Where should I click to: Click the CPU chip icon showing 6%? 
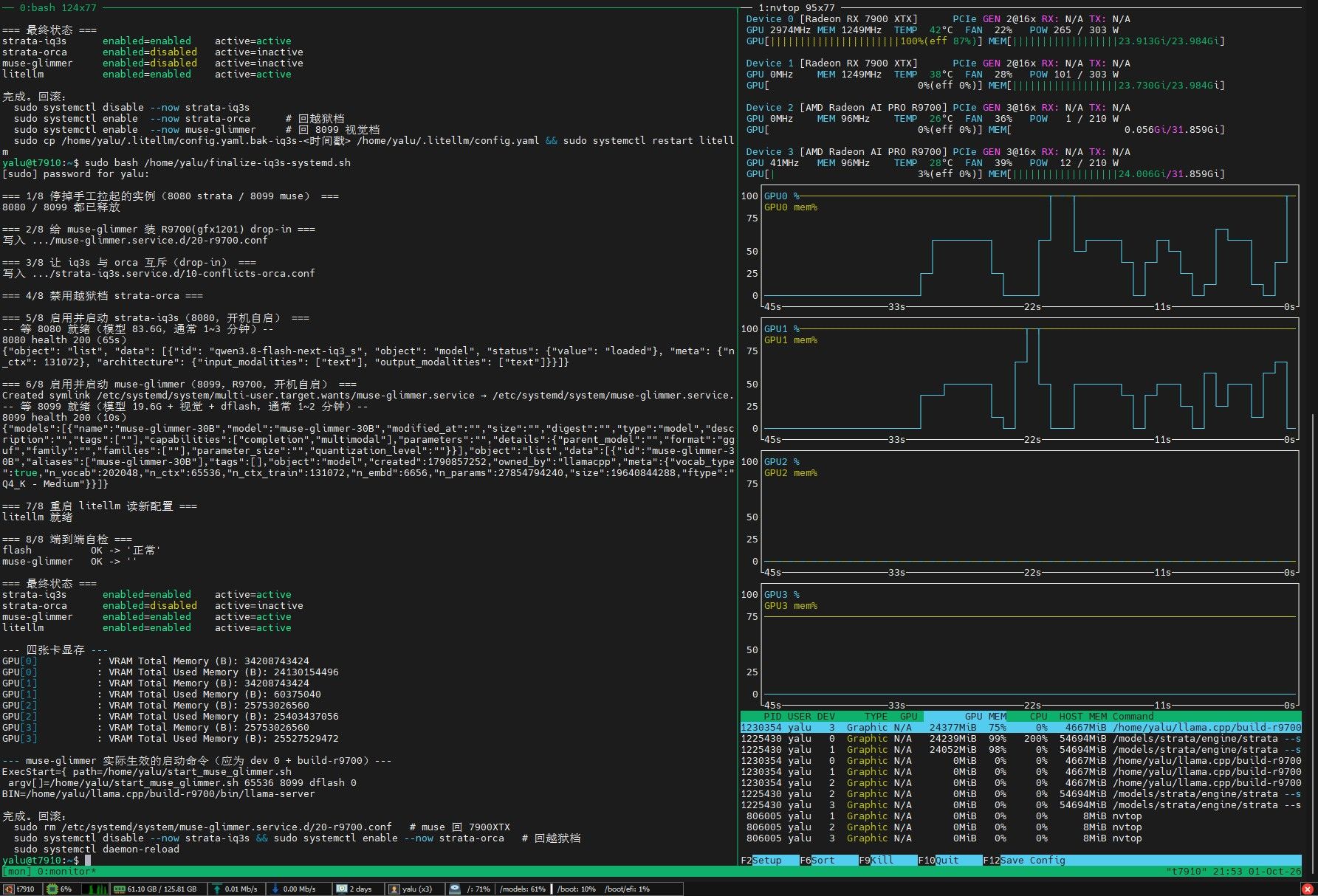(52, 889)
